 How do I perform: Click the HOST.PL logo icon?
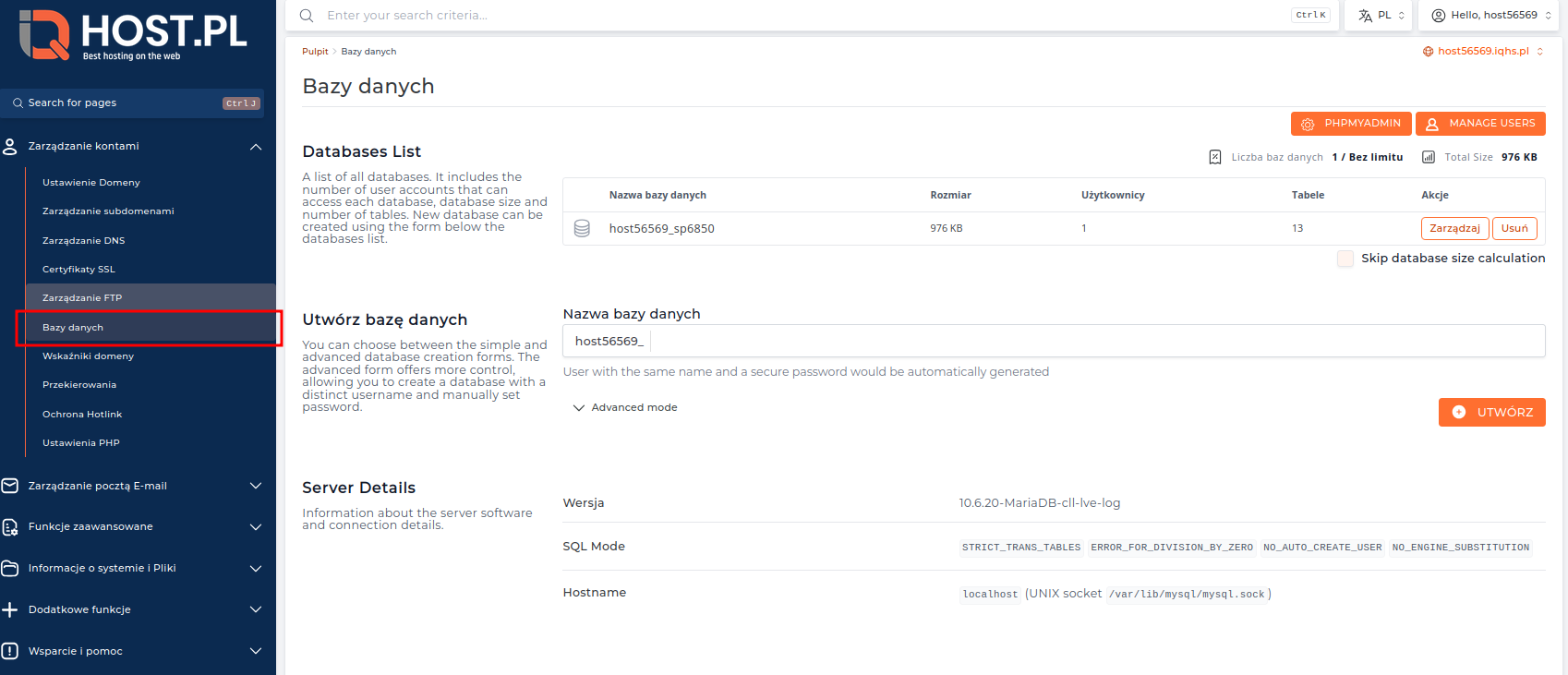[44, 35]
